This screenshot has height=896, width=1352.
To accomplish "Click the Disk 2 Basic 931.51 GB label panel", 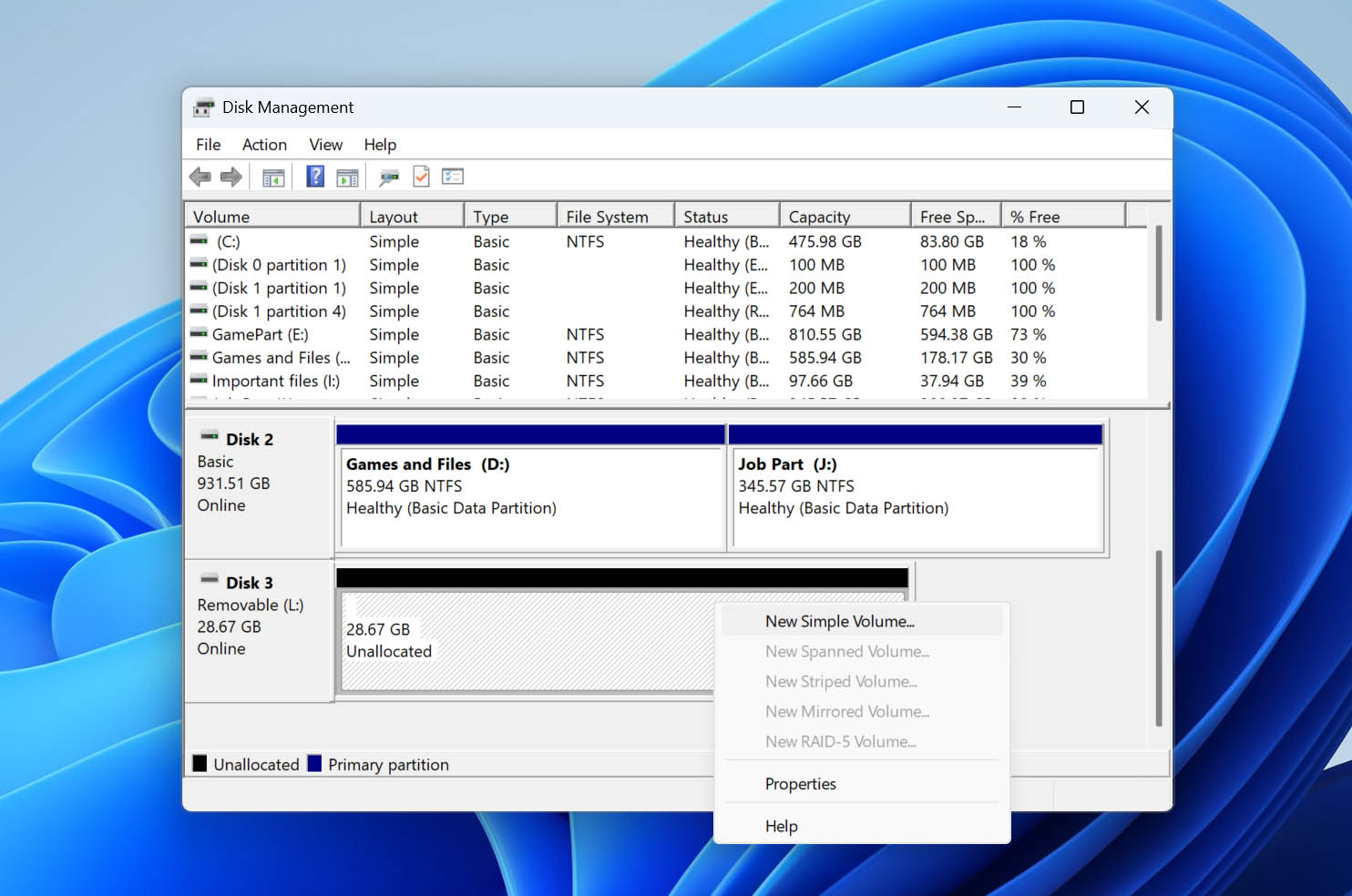I will click(x=260, y=488).
